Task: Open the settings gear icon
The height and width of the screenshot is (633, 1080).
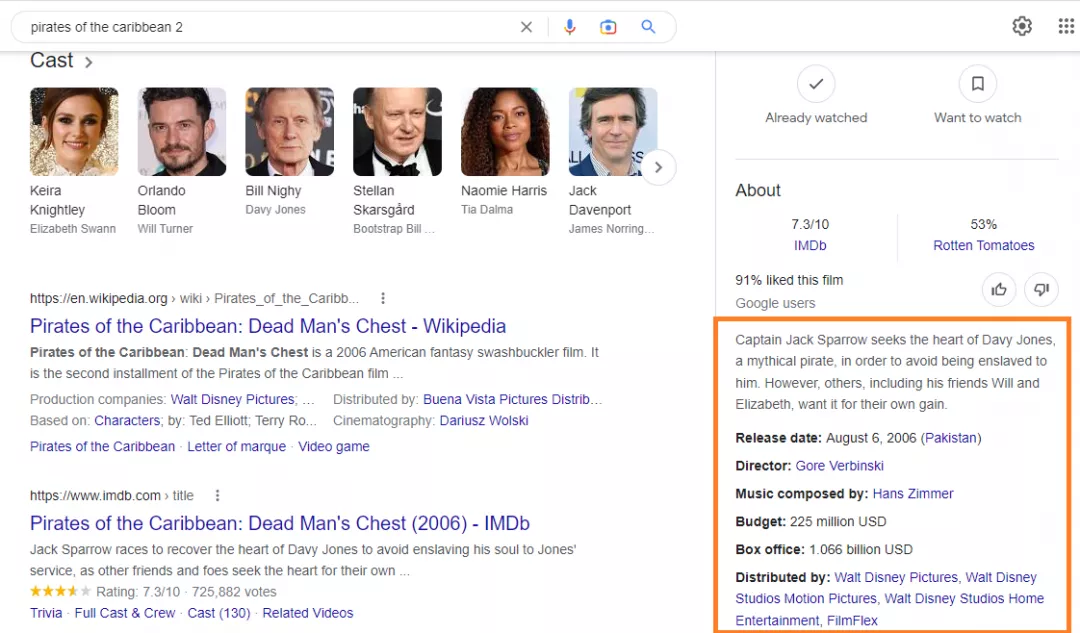Action: click(x=1022, y=26)
